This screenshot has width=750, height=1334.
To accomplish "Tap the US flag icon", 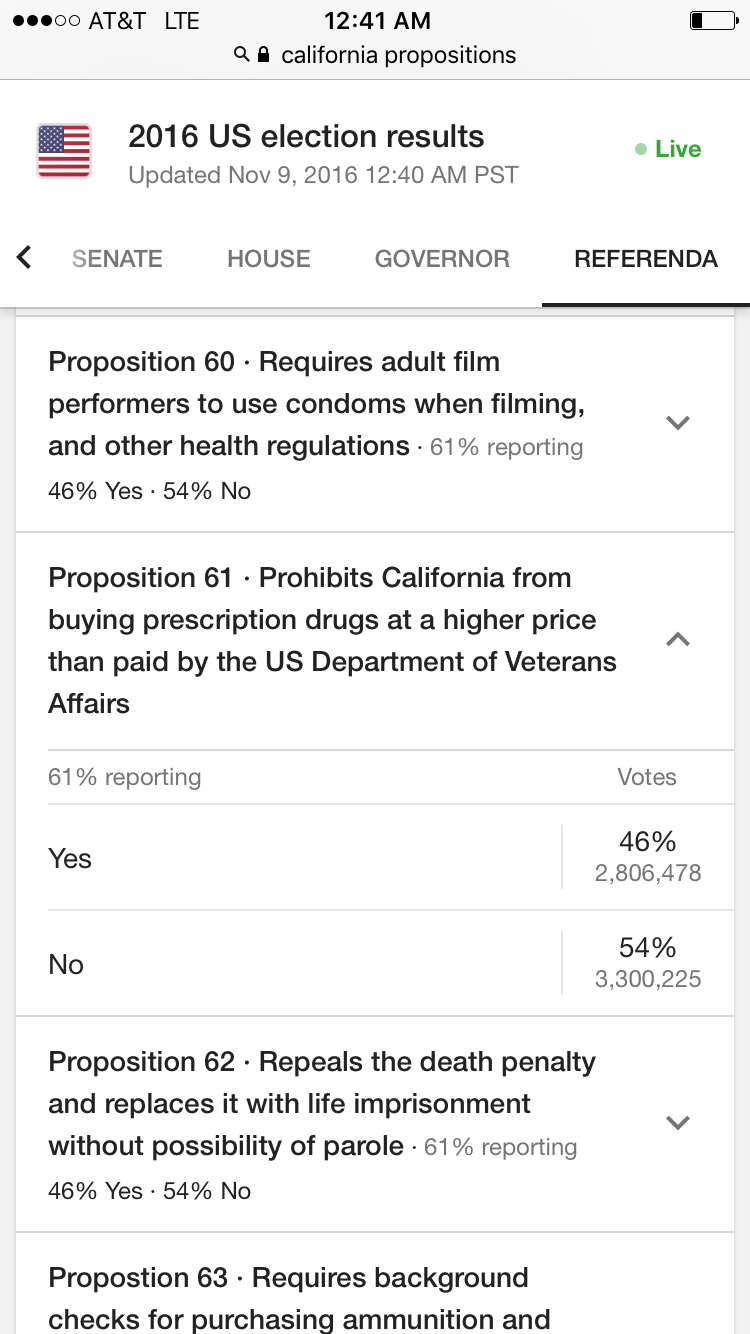I will [x=64, y=151].
